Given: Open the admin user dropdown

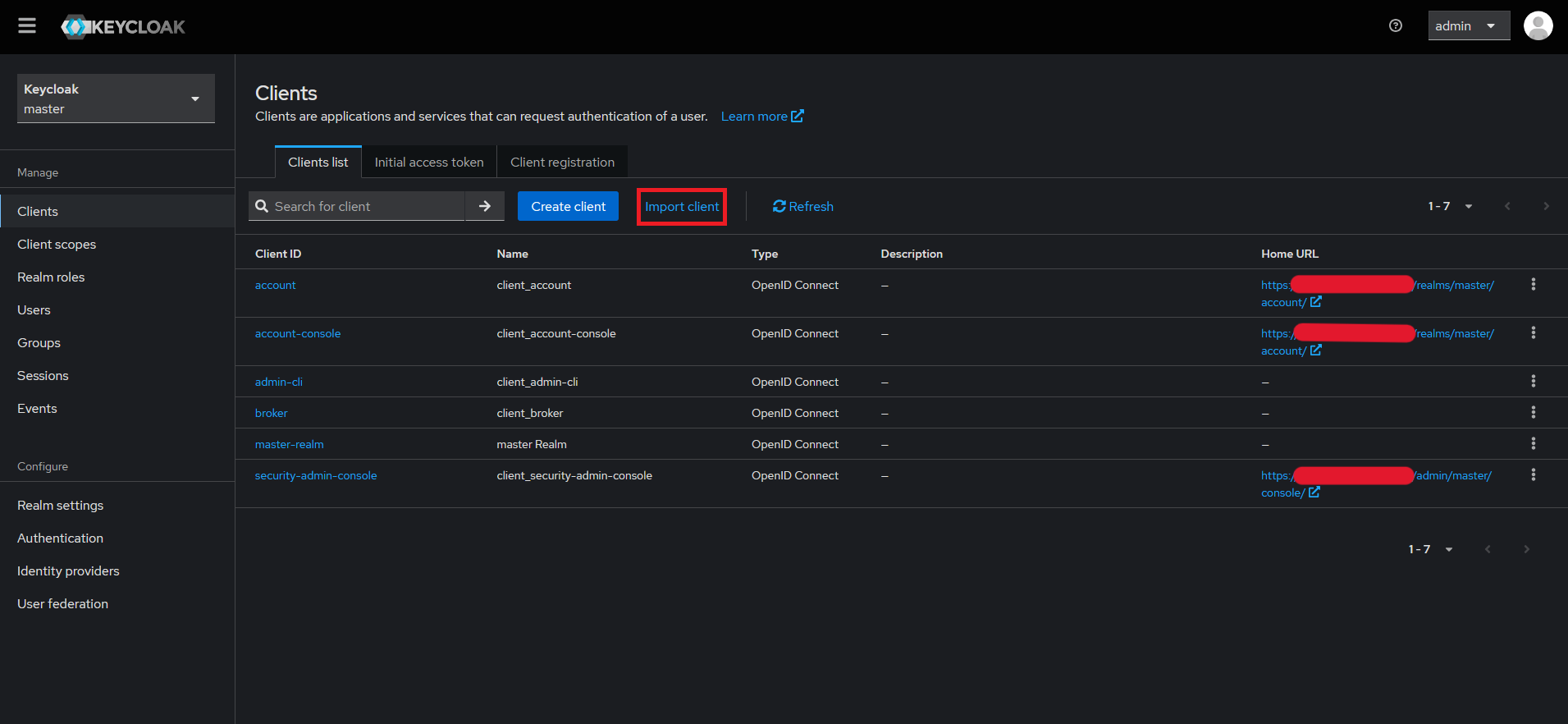Looking at the screenshot, I should click(1469, 26).
